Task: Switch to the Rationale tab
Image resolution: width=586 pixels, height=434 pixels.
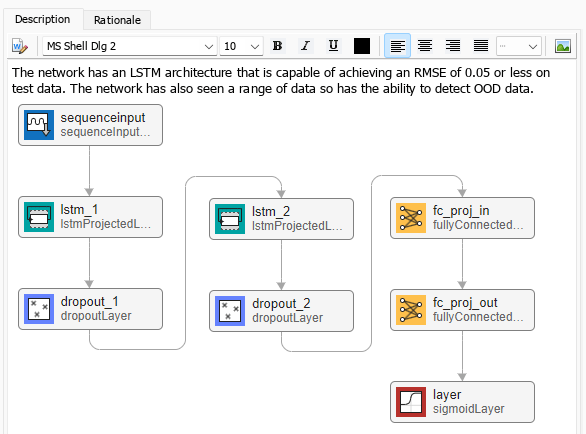Action: [117, 20]
